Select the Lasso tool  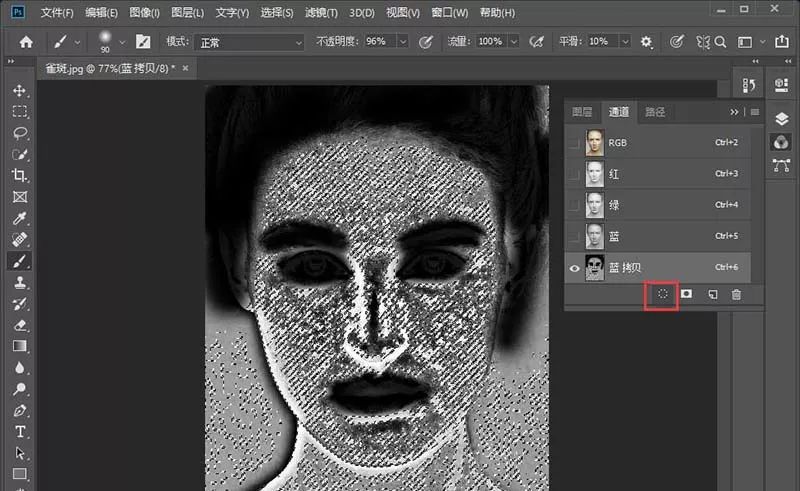coord(19,133)
